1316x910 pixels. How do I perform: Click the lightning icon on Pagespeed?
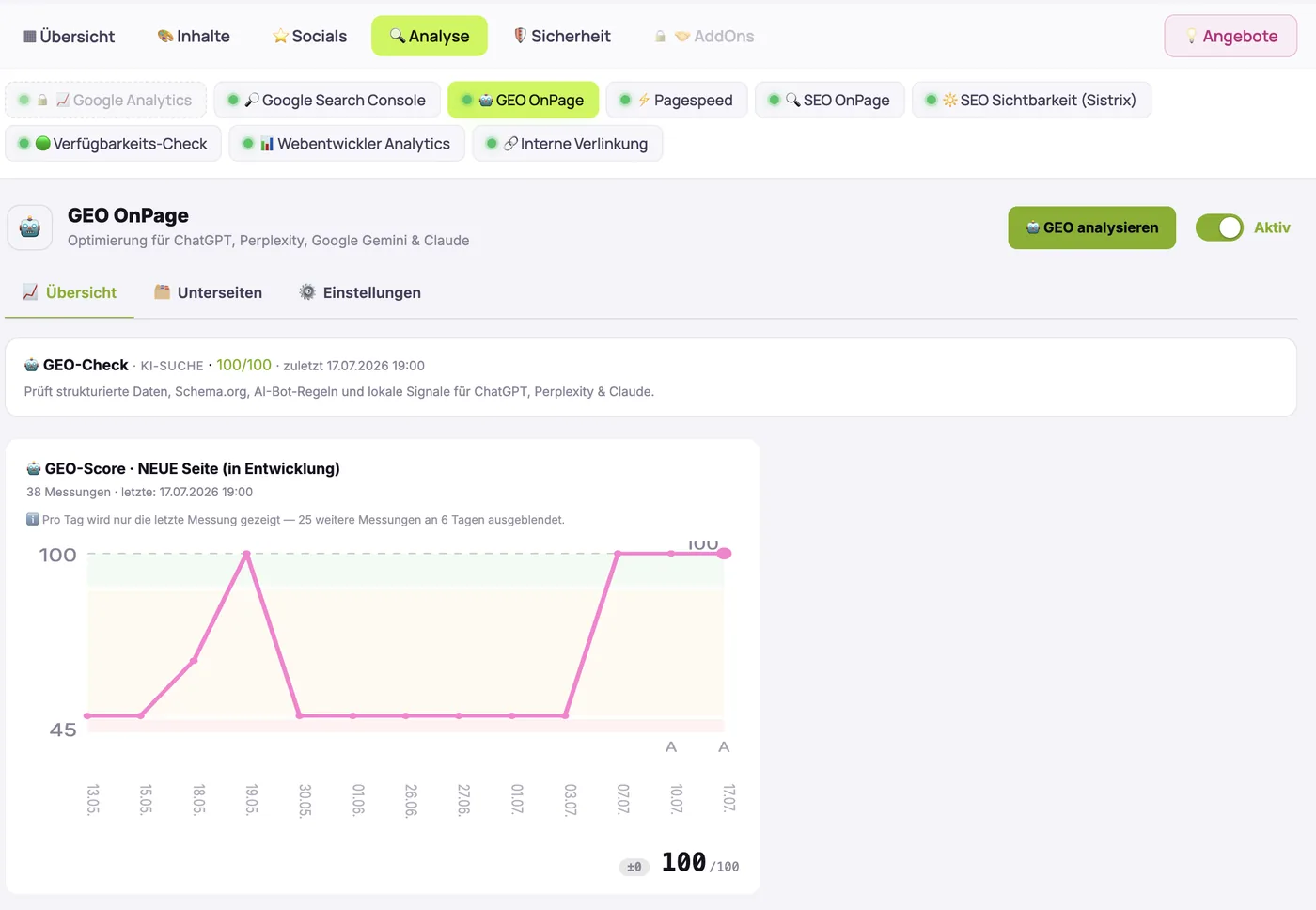pos(644,100)
